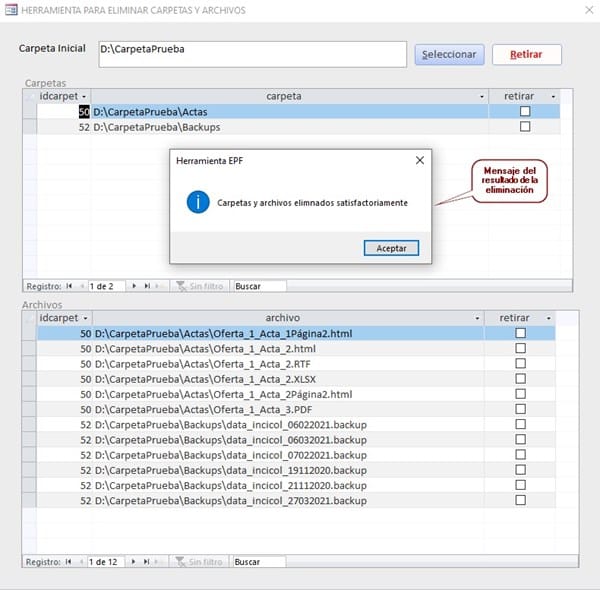Check retirar for Oferta_1_Acta_2.XLSX
Image resolution: width=600 pixels, height=590 pixels.
(x=520, y=379)
